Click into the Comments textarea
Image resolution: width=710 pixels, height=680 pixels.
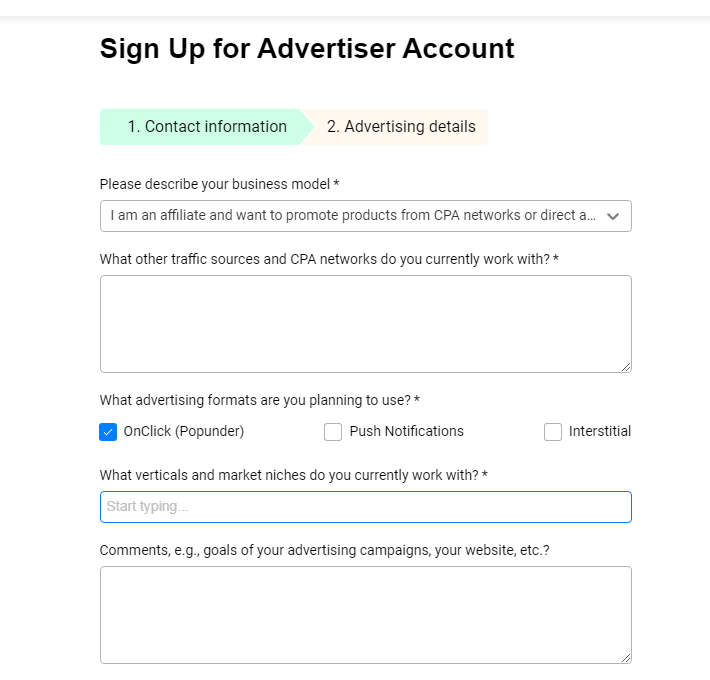tap(365, 615)
